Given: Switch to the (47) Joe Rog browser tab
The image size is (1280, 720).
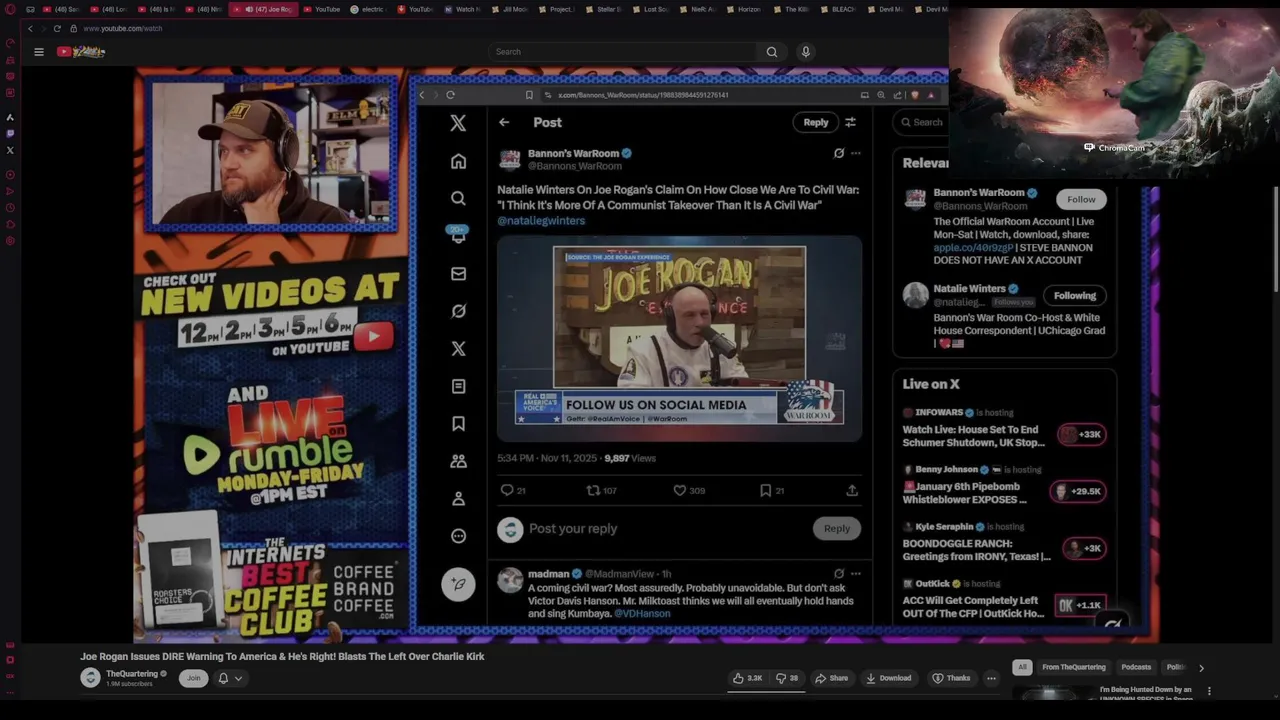Looking at the screenshot, I should click(x=263, y=9).
